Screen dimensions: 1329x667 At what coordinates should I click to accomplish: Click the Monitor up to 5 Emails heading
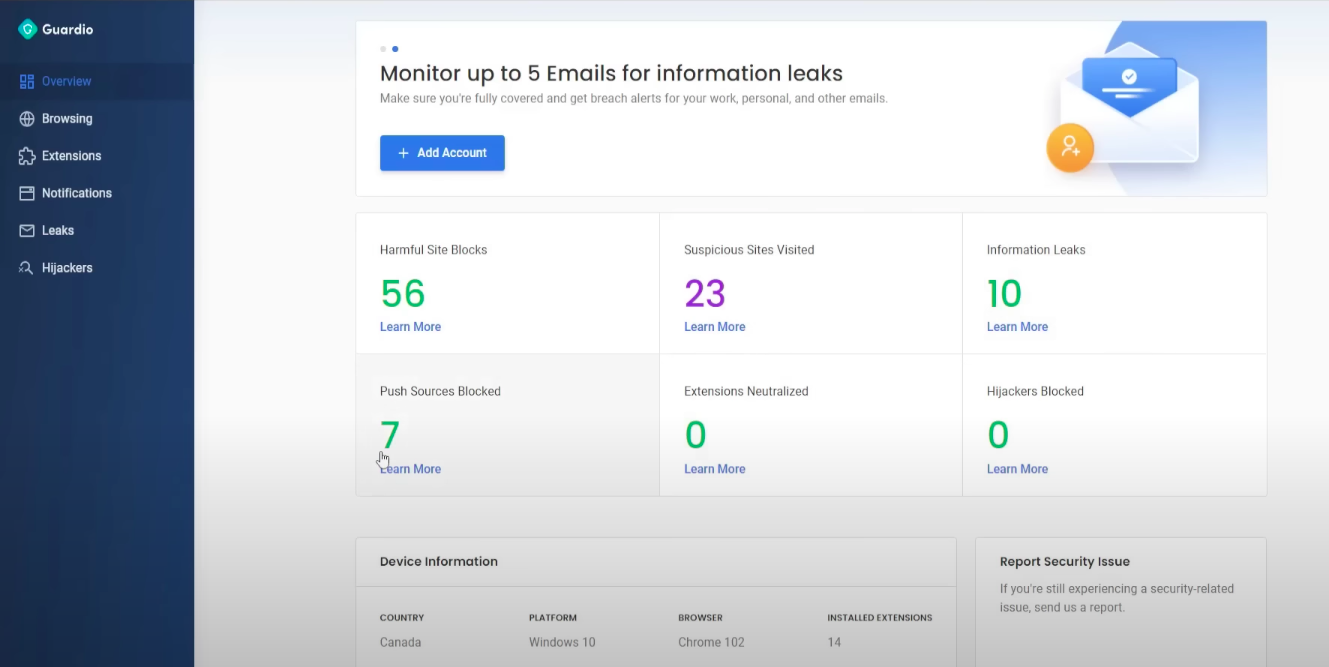[x=611, y=73]
